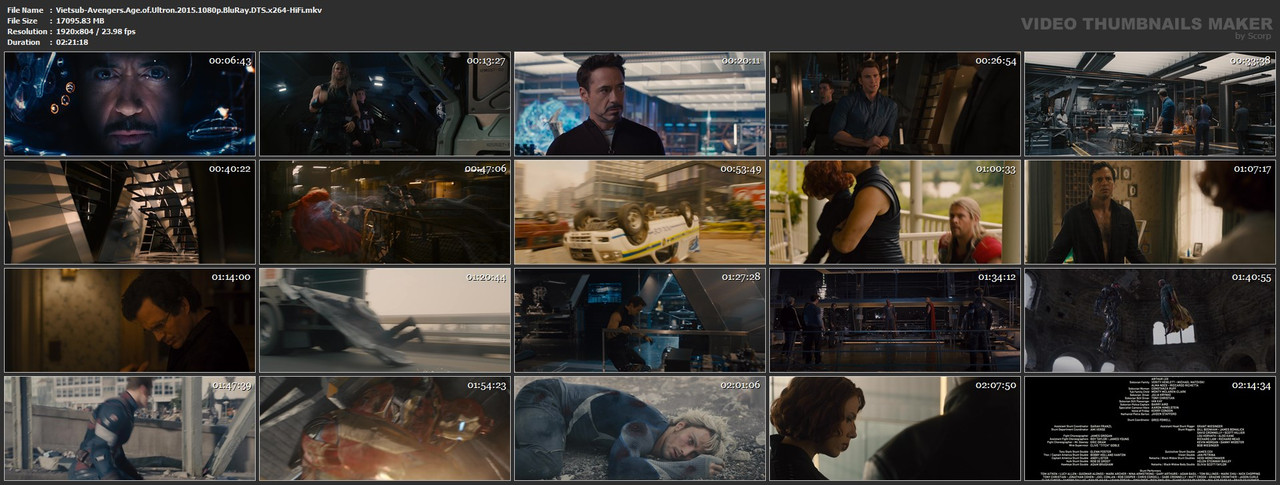The height and width of the screenshot is (485, 1280).
Task: Select the thumbnail at 00:13:27
Action: (x=385, y=104)
